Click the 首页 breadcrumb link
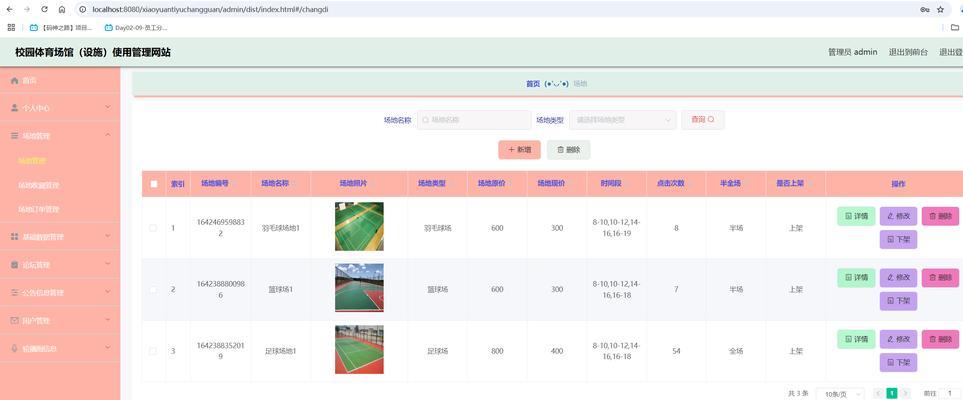Viewport: 963px width, 400px height. 533,84
